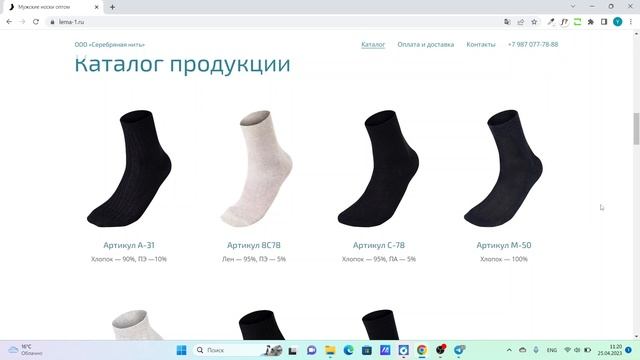Click the share page icon

click(521, 22)
